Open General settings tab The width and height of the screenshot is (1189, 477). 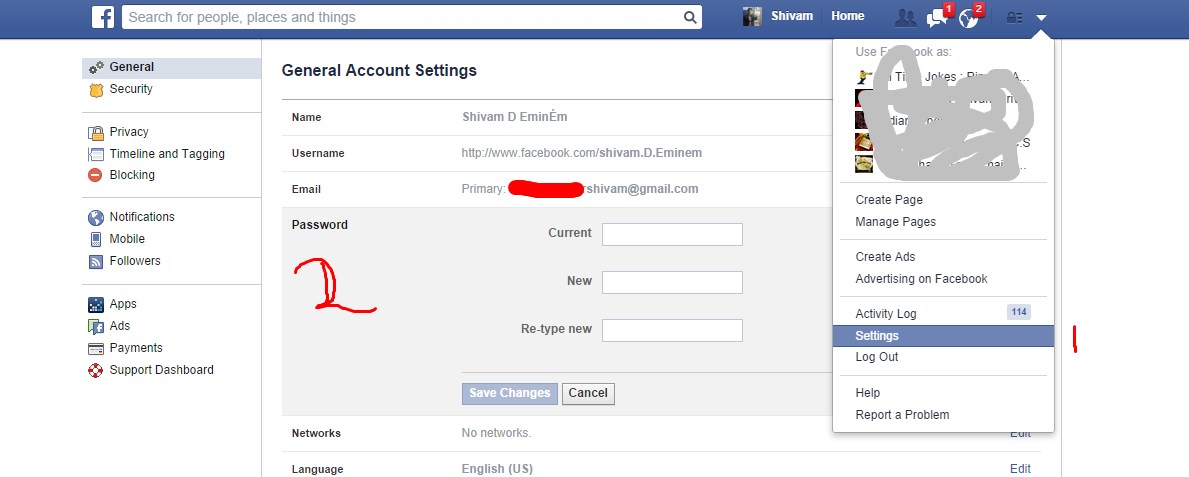(x=171, y=67)
